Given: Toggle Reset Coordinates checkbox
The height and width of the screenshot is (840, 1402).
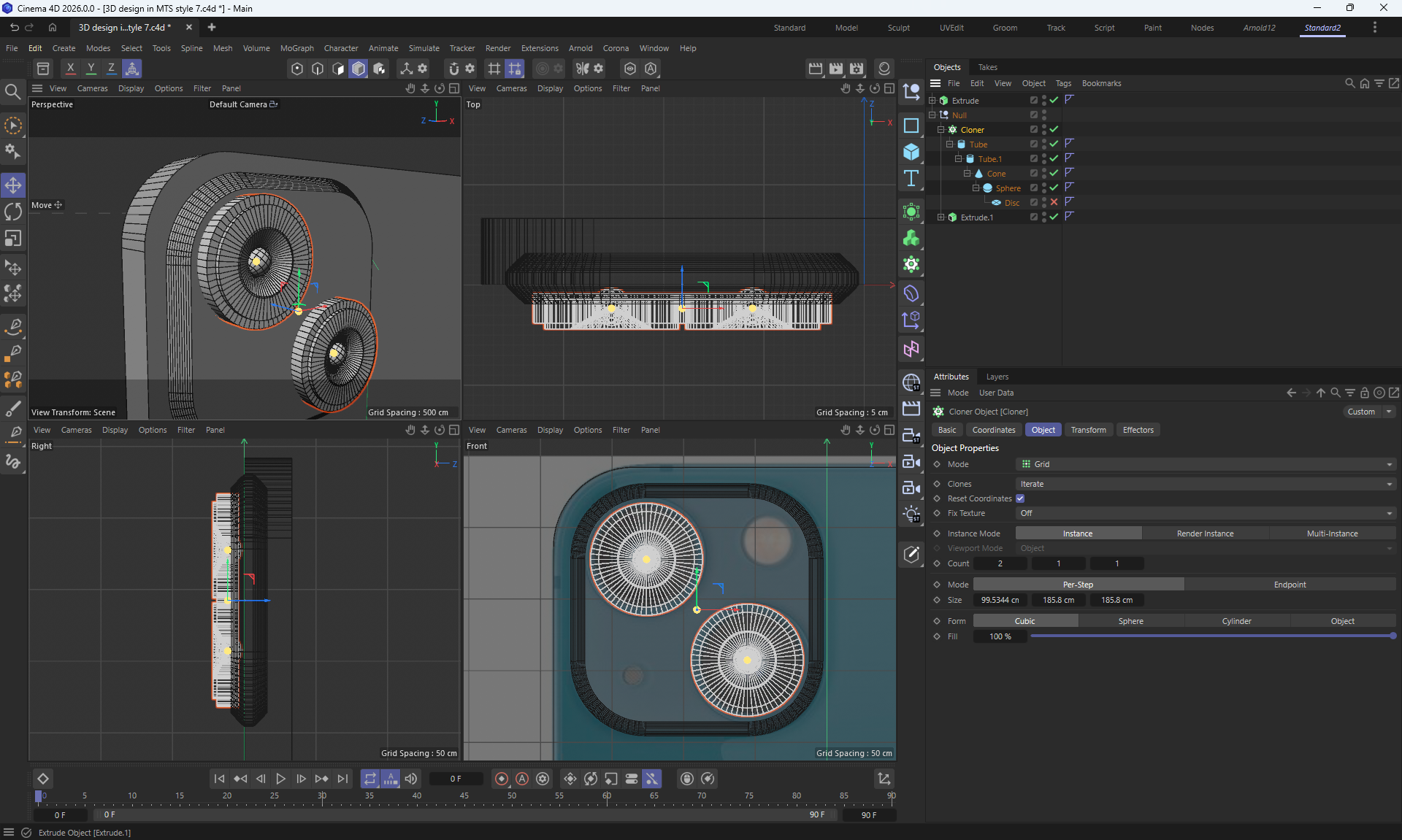Looking at the screenshot, I should tap(1020, 498).
